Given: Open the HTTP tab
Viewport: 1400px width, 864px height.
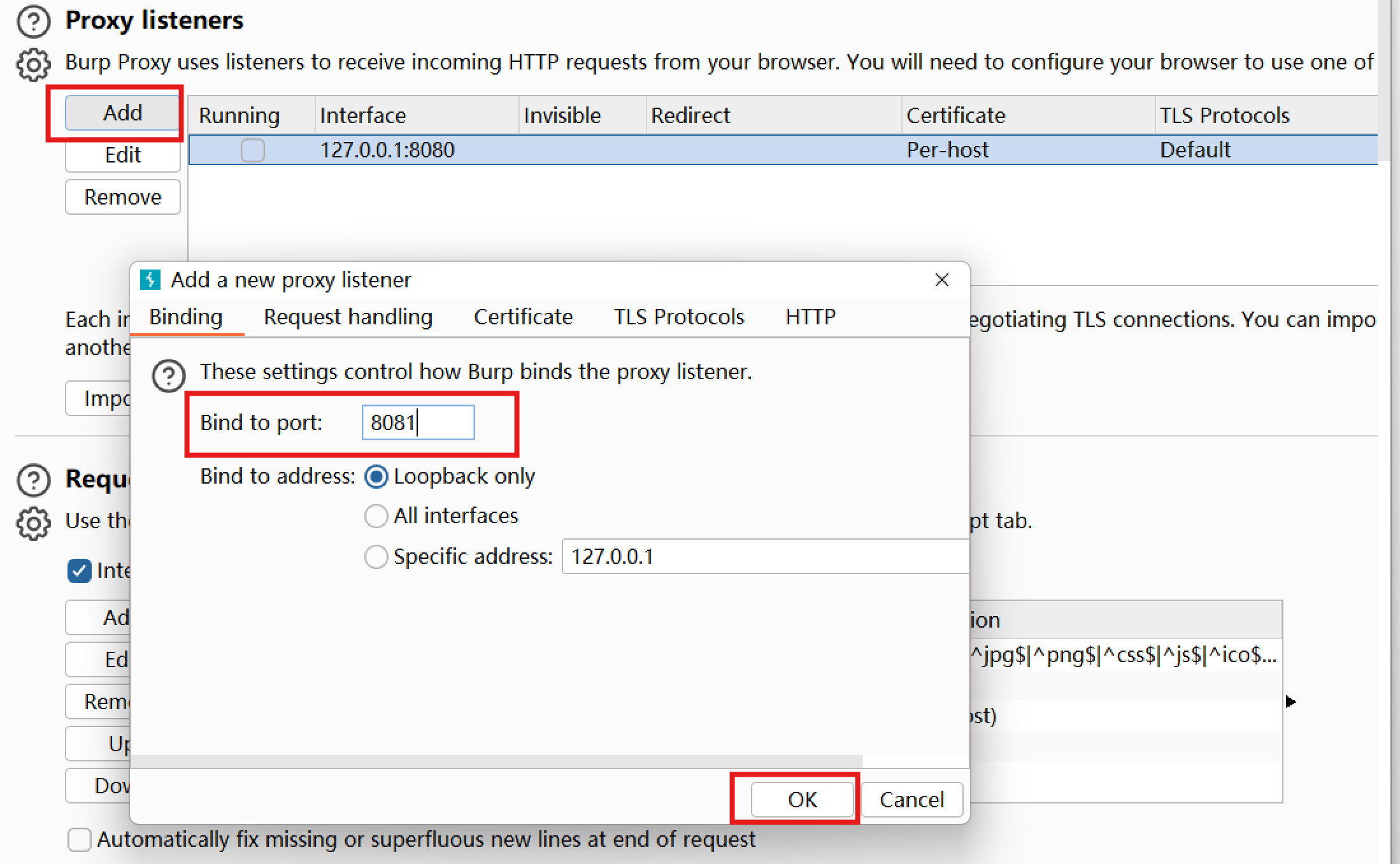Looking at the screenshot, I should click(x=810, y=317).
